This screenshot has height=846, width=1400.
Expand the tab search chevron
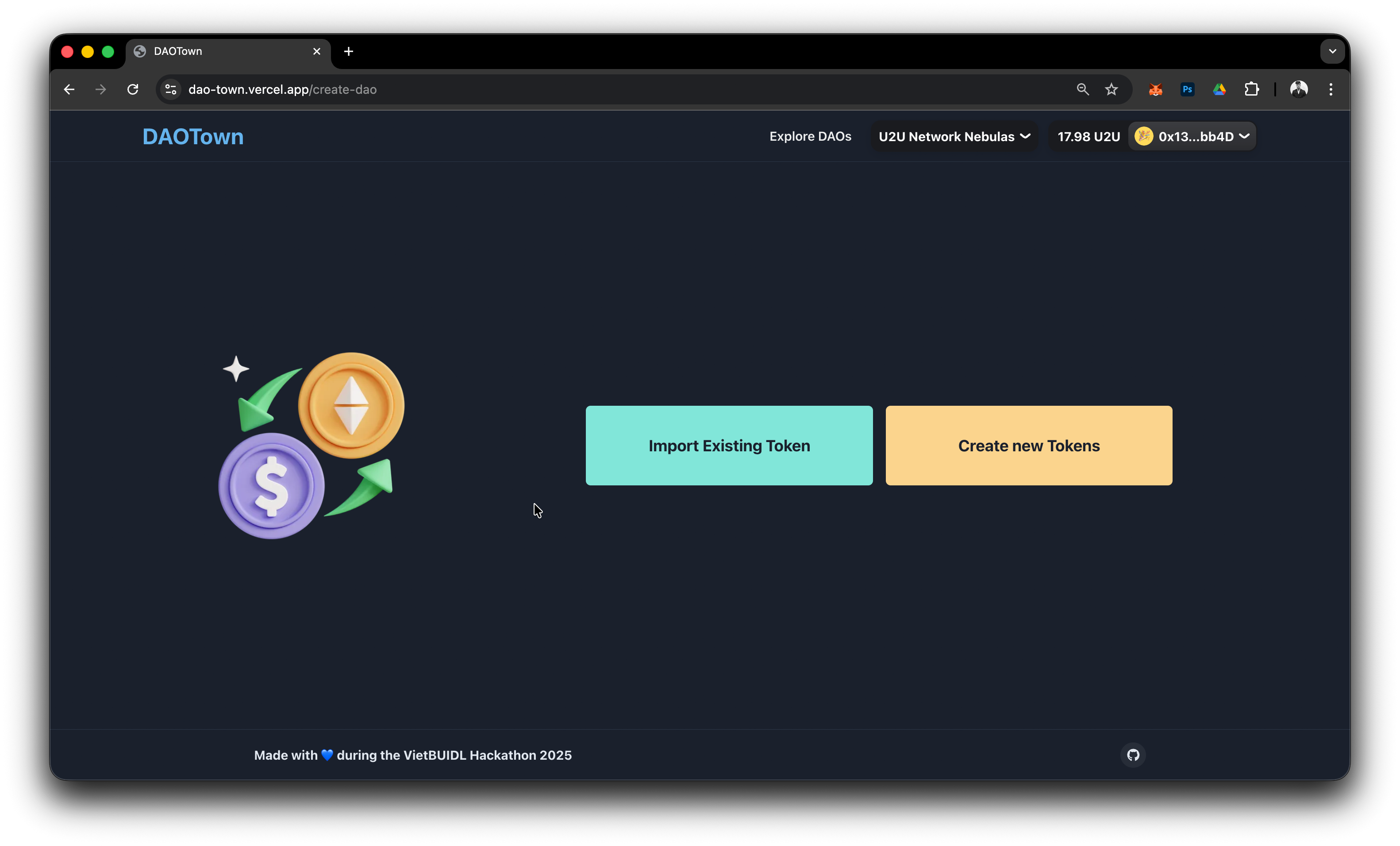click(x=1332, y=51)
